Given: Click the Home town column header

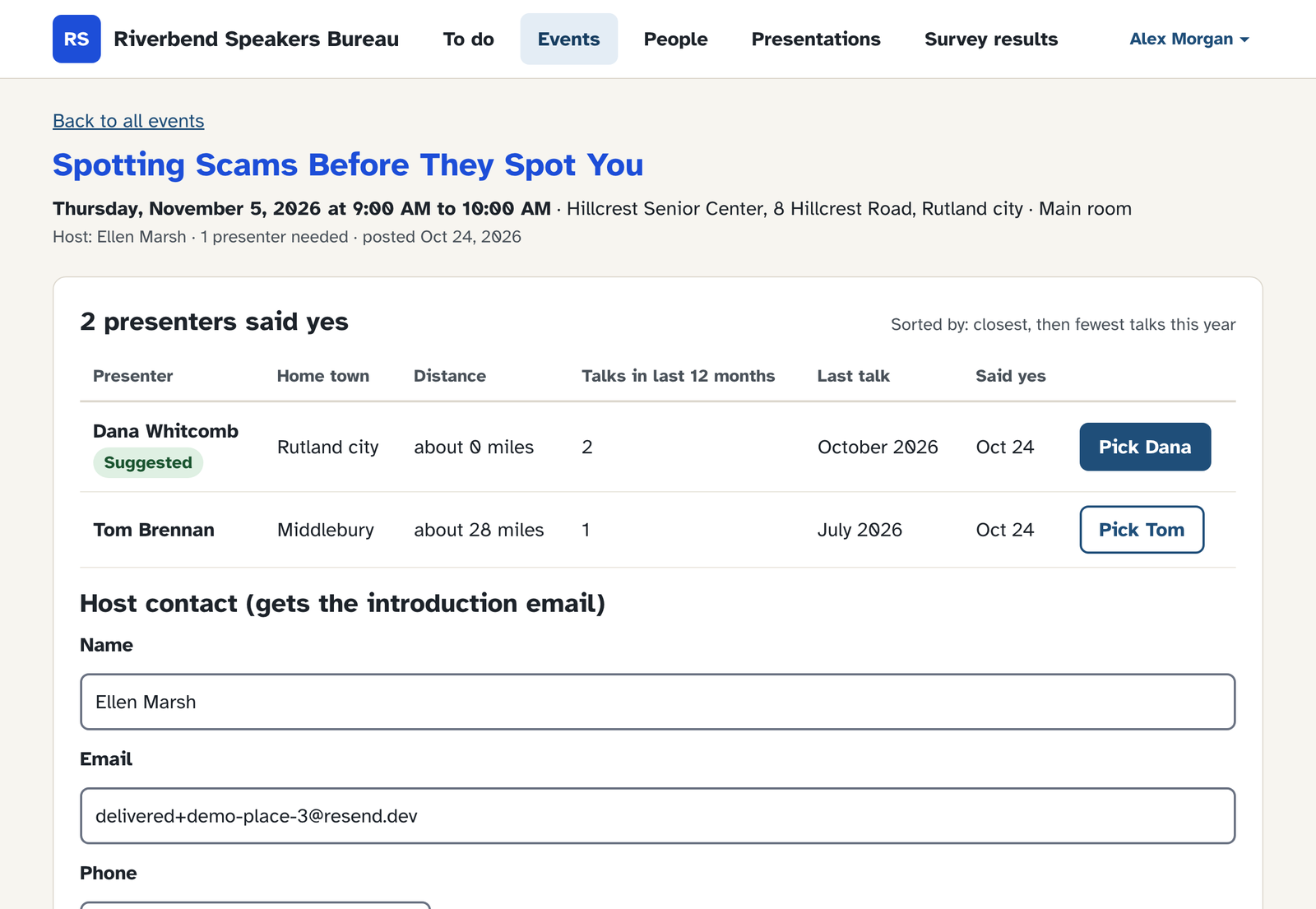Looking at the screenshot, I should [x=323, y=376].
